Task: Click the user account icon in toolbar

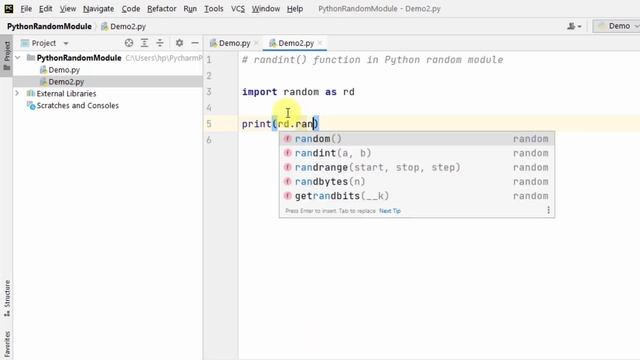Action: (573, 26)
